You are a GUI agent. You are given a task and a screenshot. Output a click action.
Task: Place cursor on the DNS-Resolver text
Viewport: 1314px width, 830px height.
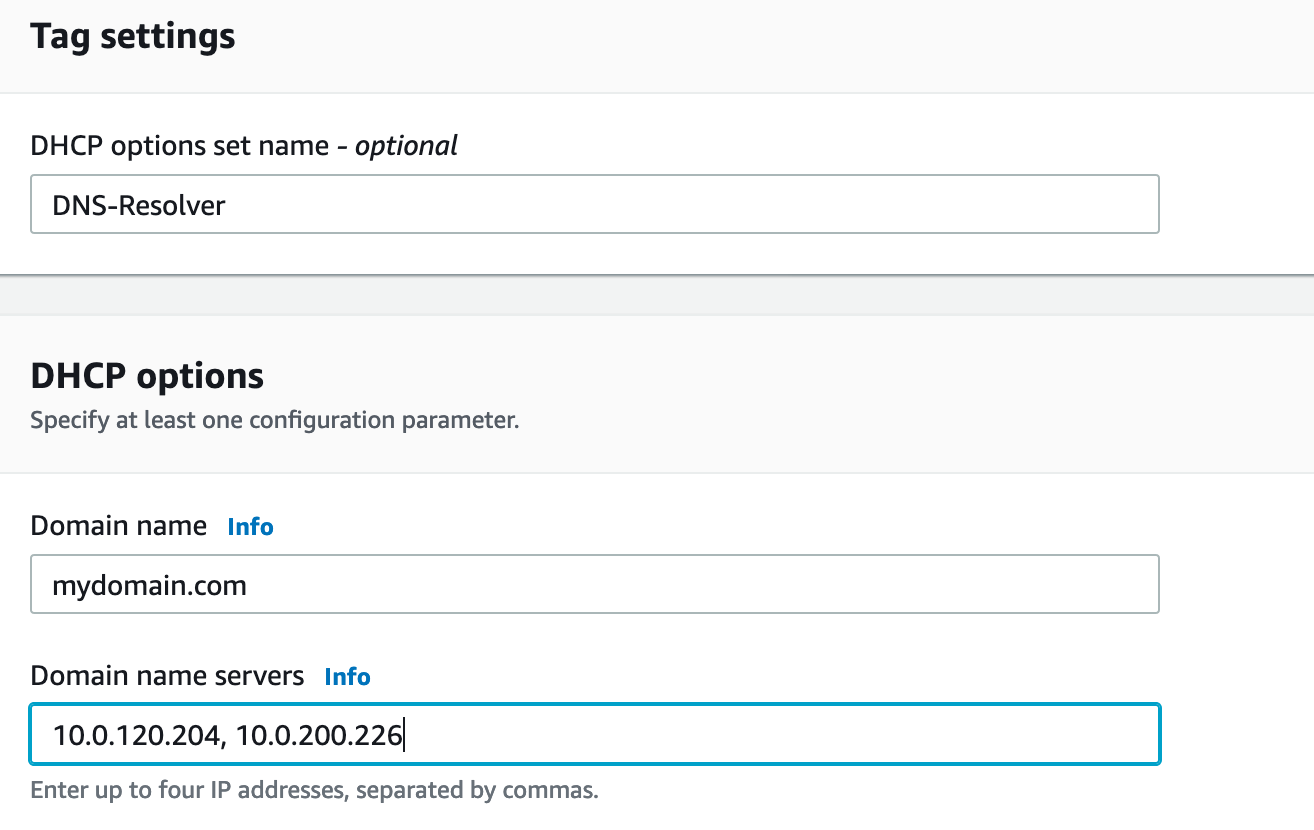(x=139, y=206)
